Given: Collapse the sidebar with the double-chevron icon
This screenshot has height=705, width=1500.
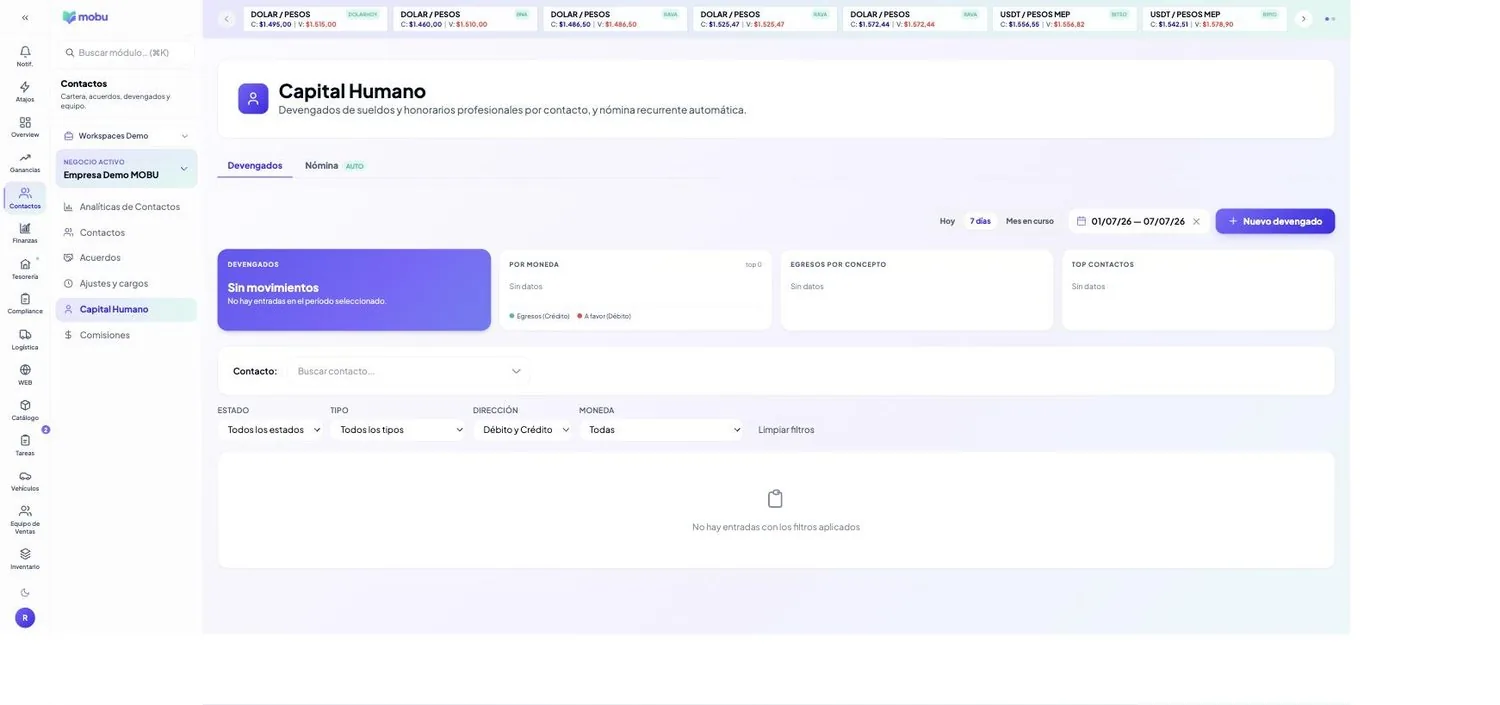Looking at the screenshot, I should (x=25, y=17).
